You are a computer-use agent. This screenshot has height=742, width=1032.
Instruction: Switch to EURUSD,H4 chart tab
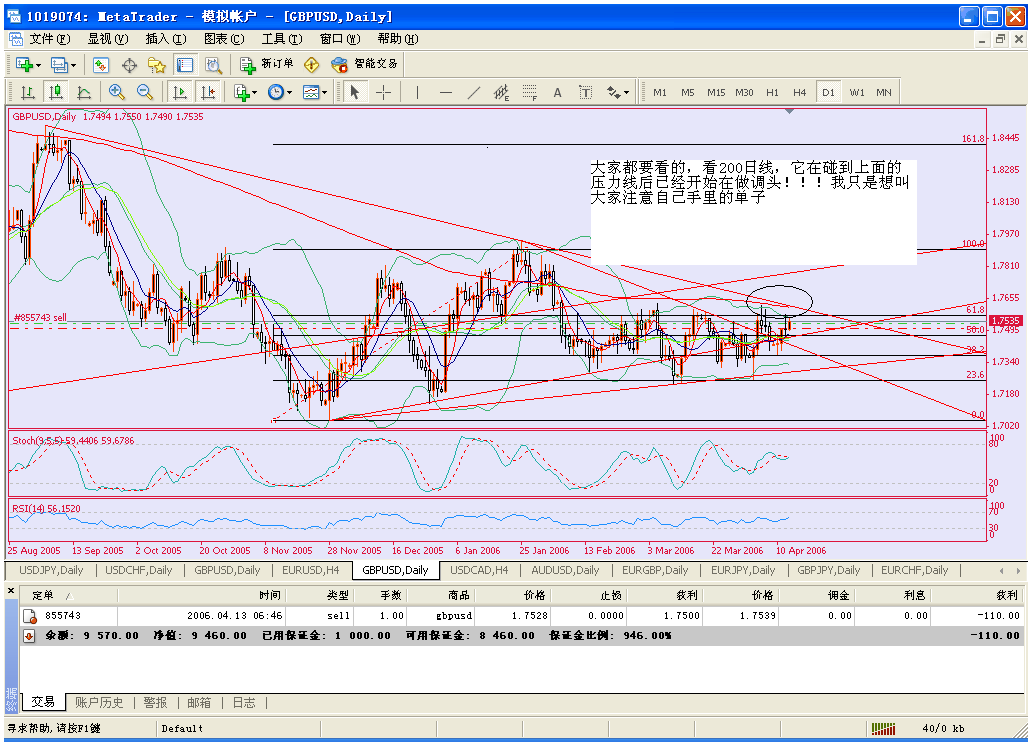click(x=311, y=570)
